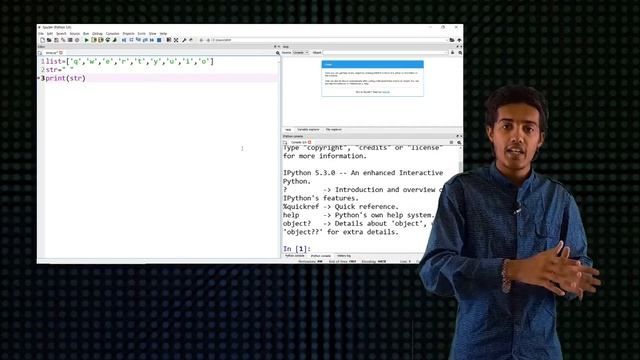This screenshot has height=360, width=640.
Task: Select the Python console bottom tab
Action: 295,256
